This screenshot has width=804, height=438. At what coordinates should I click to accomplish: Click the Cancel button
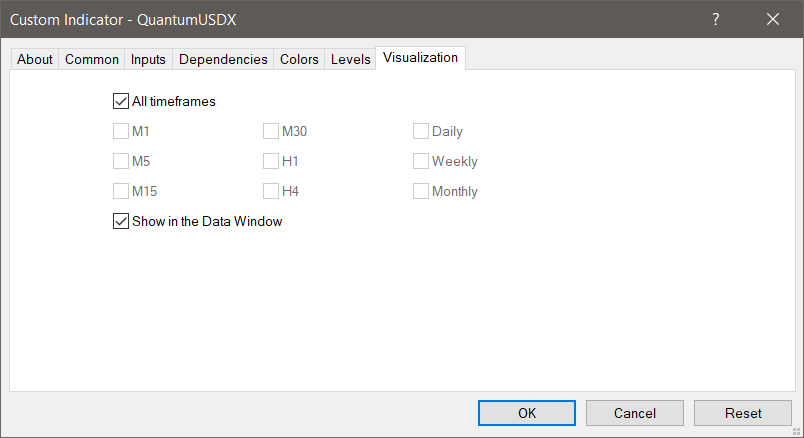(x=635, y=413)
